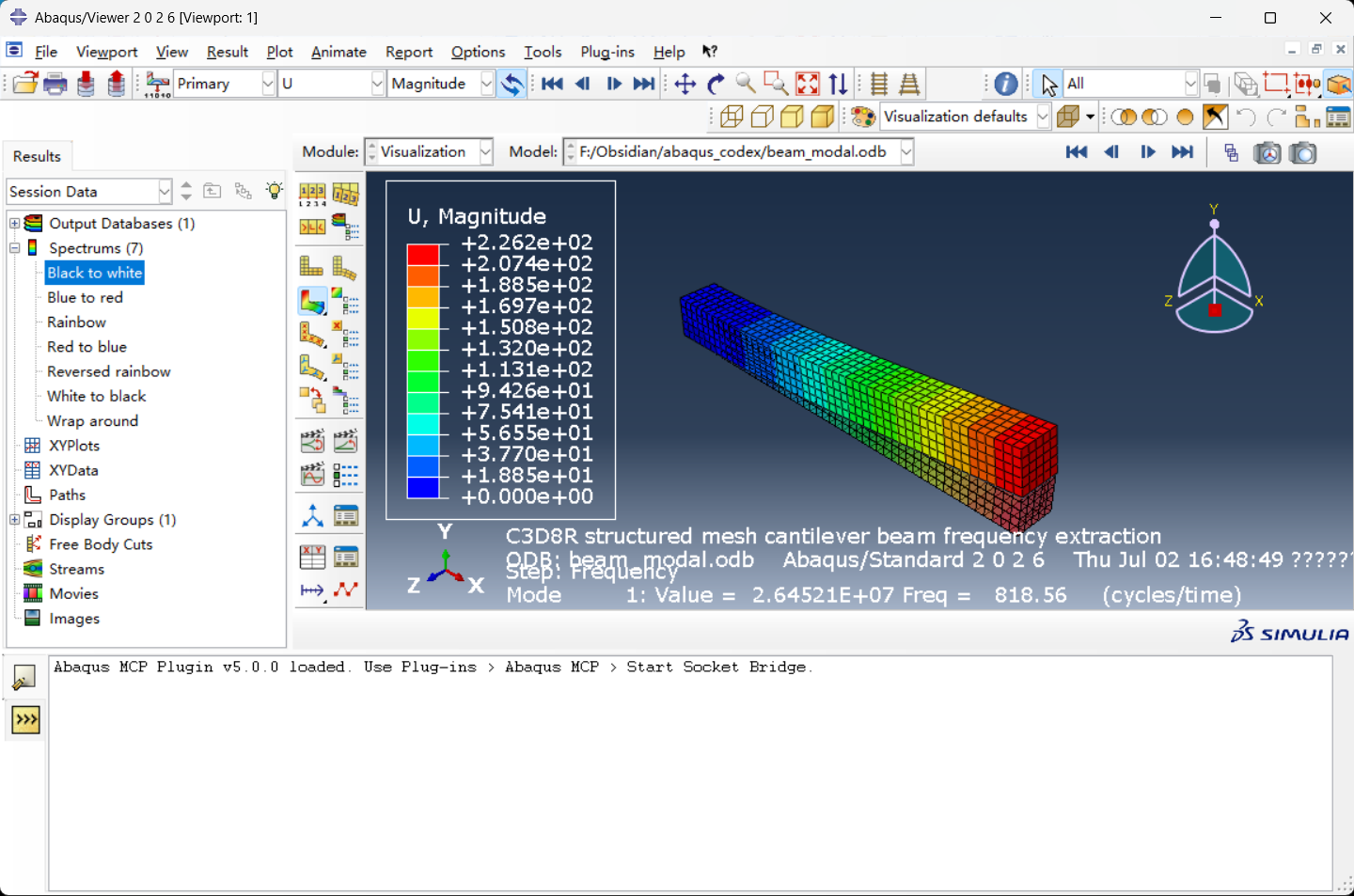
Task: Open the Session Data dropdown
Action: pos(165,192)
